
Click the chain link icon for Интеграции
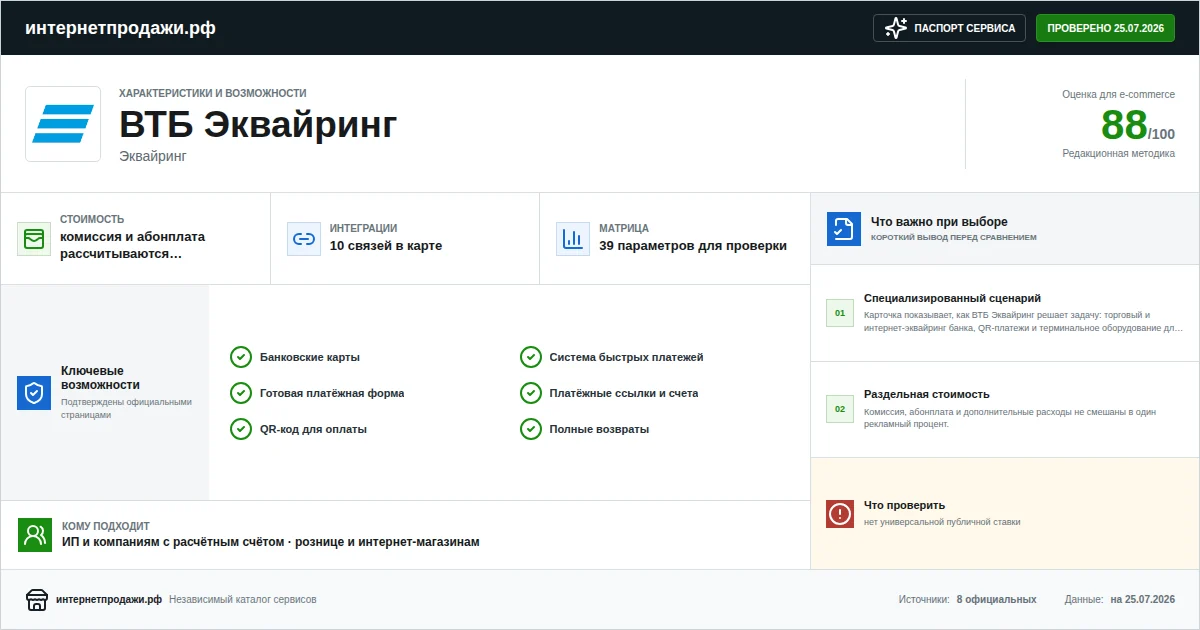(304, 239)
